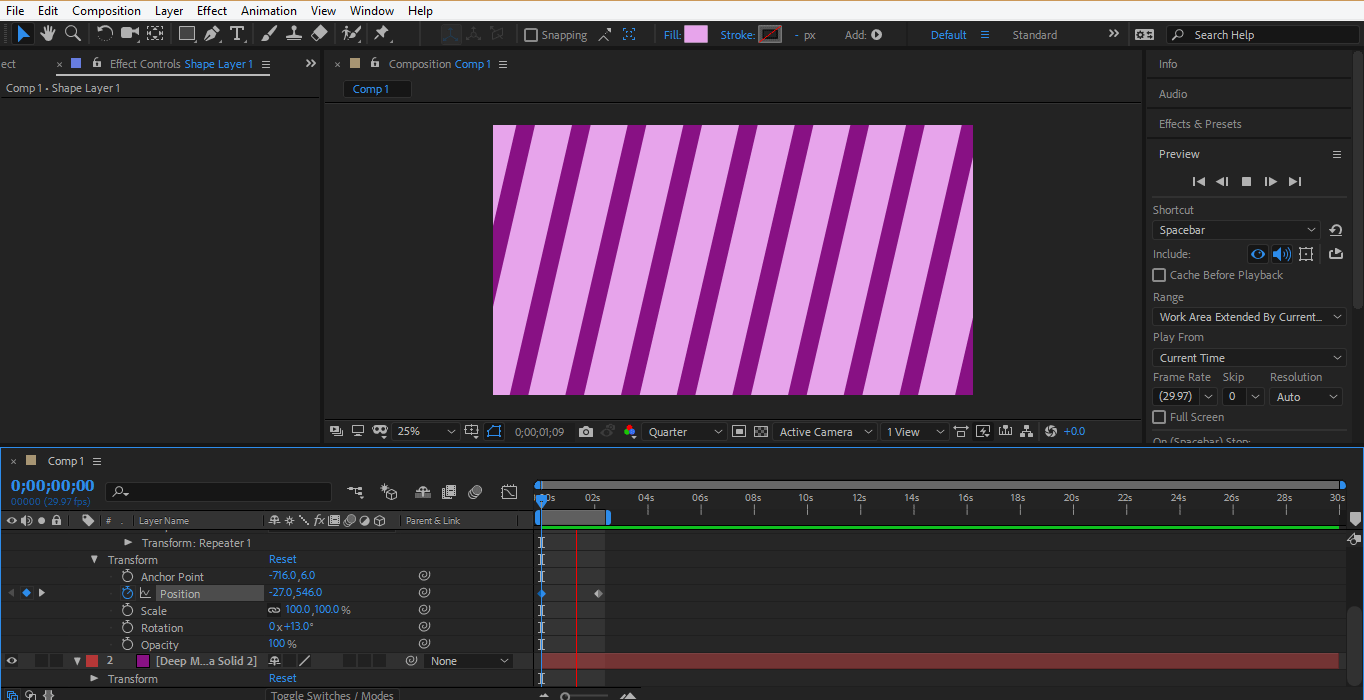Select the Pen tool
This screenshot has height=700, width=1364.
pos(212,34)
